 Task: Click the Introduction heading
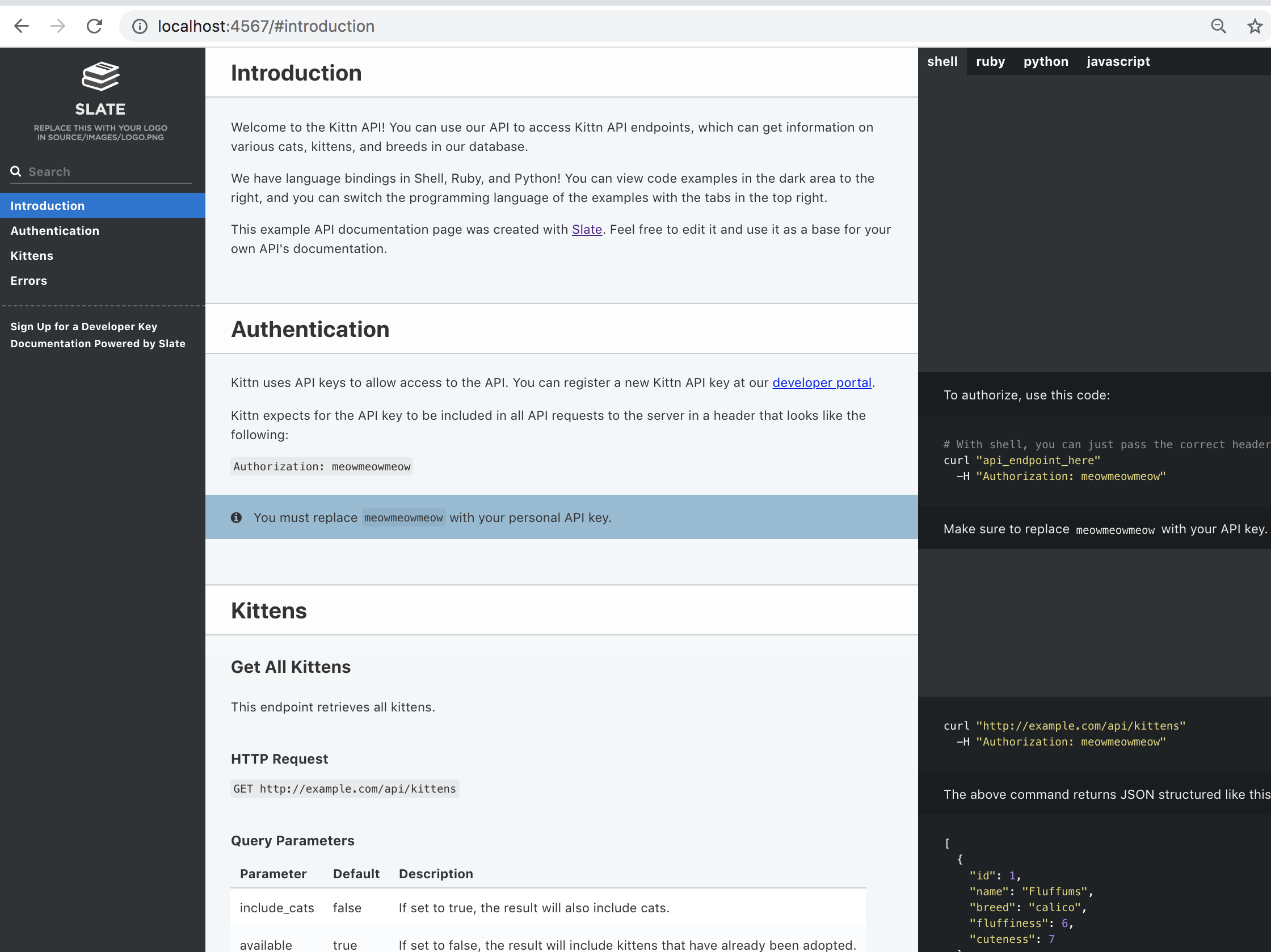297,73
